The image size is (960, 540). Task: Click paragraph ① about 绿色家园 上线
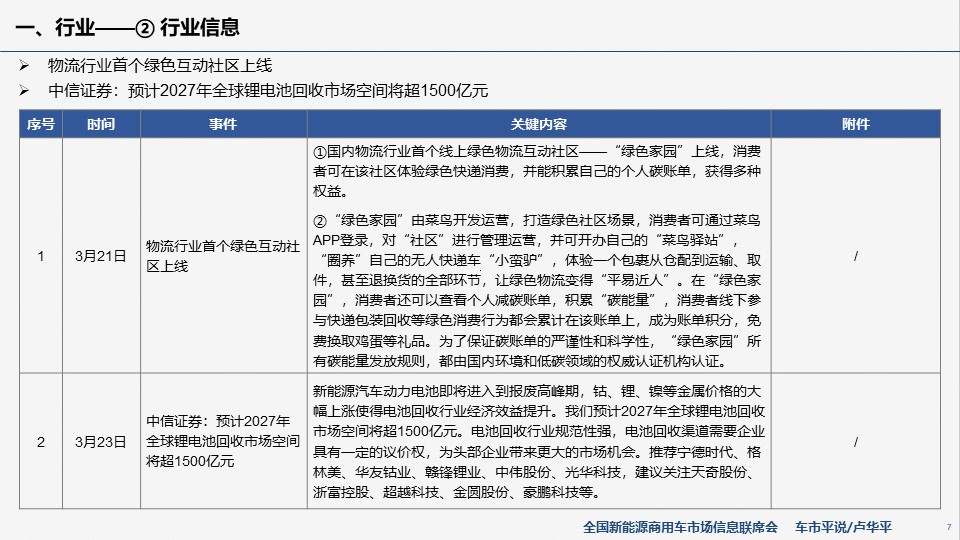click(x=537, y=171)
